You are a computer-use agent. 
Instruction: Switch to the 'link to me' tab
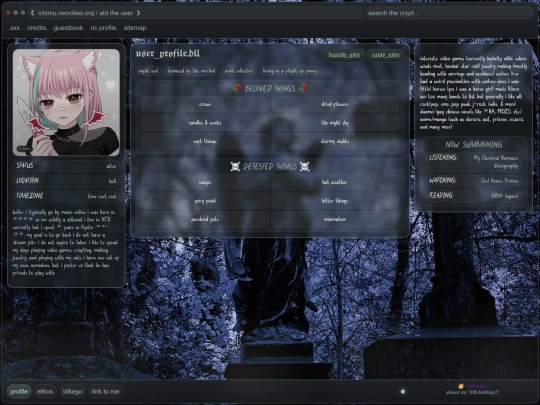[105, 392]
